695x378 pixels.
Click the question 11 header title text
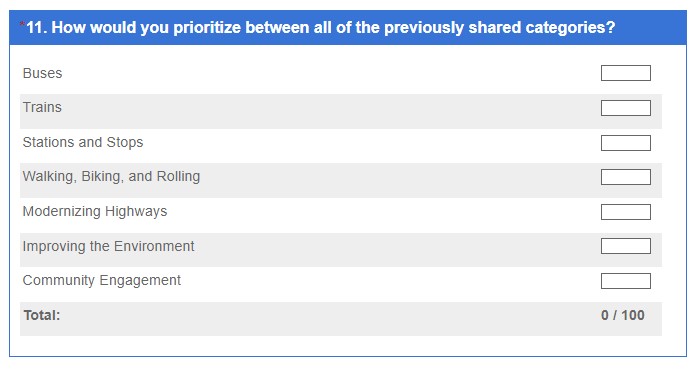point(320,27)
